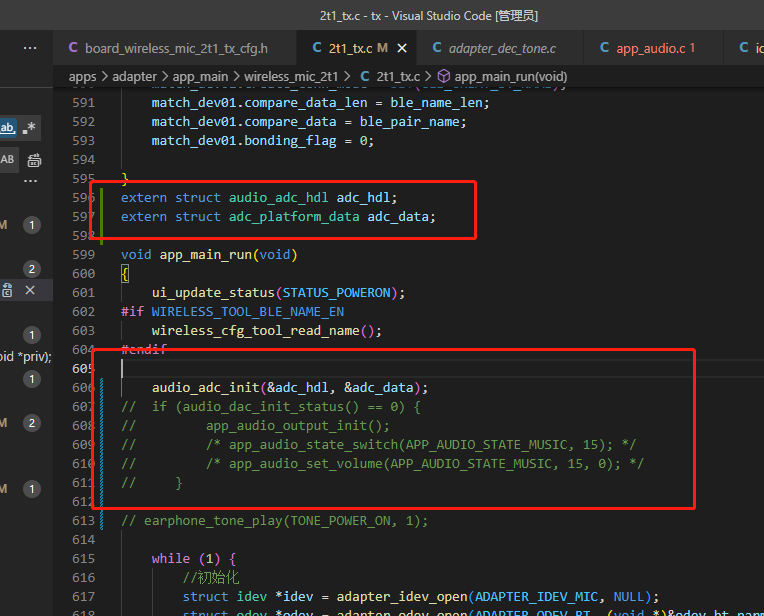Click the Replace All icon beside AB
This screenshot has width=764, height=616.
(34, 160)
